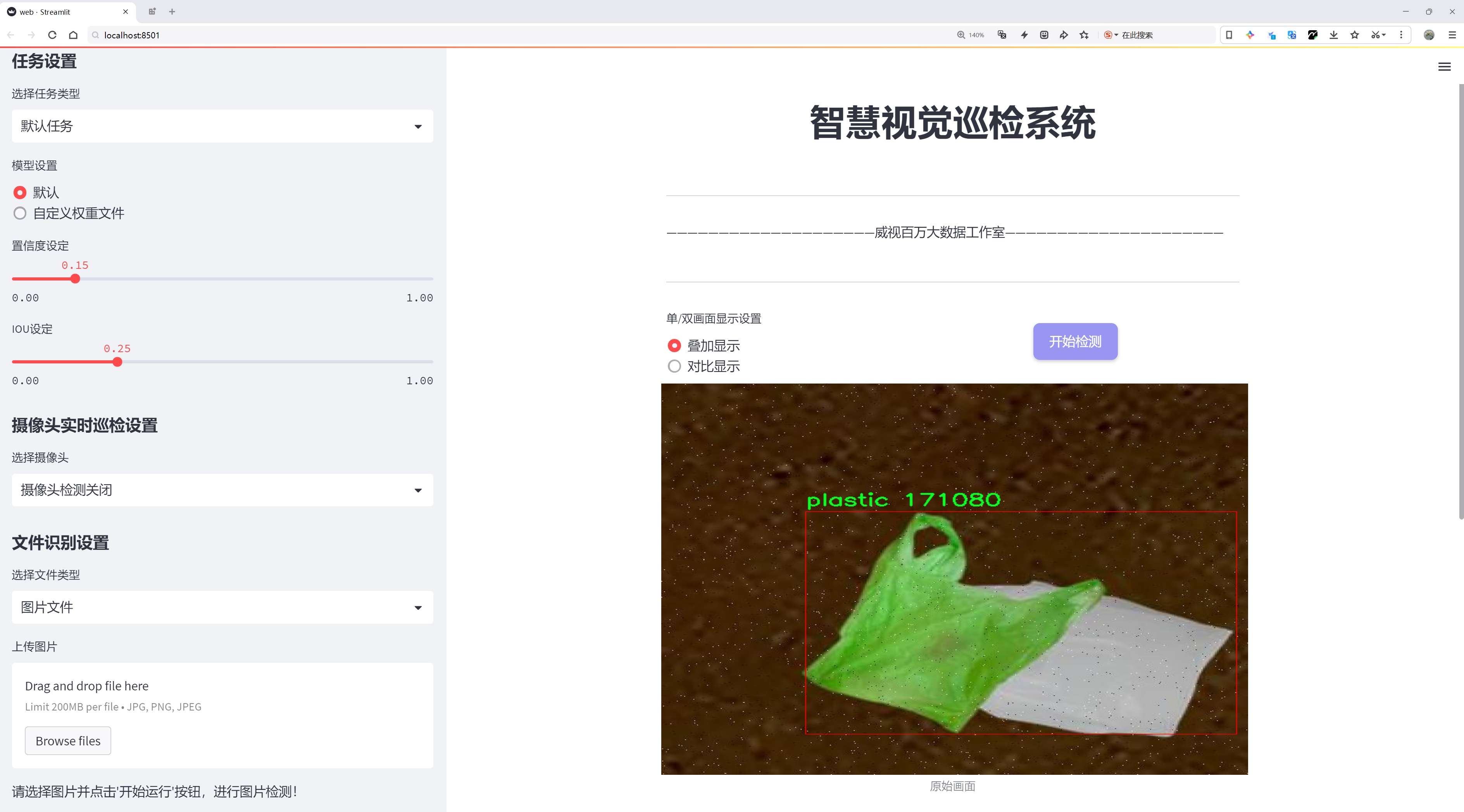Viewport: 1464px width, 812px height.
Task: Open the Streamlit hamburger menu in the app
Action: (x=1444, y=67)
